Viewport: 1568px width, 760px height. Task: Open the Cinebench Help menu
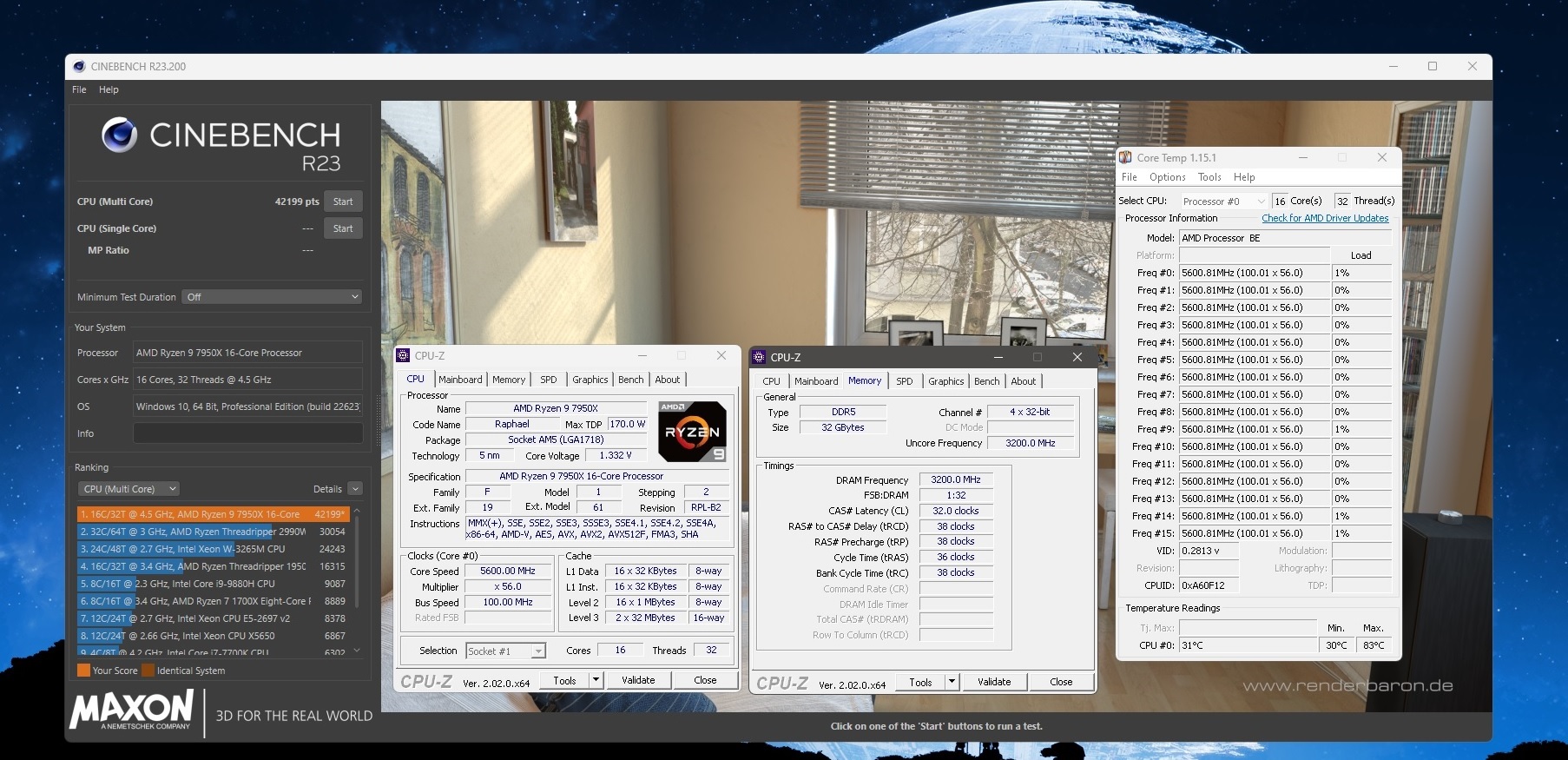pos(109,89)
